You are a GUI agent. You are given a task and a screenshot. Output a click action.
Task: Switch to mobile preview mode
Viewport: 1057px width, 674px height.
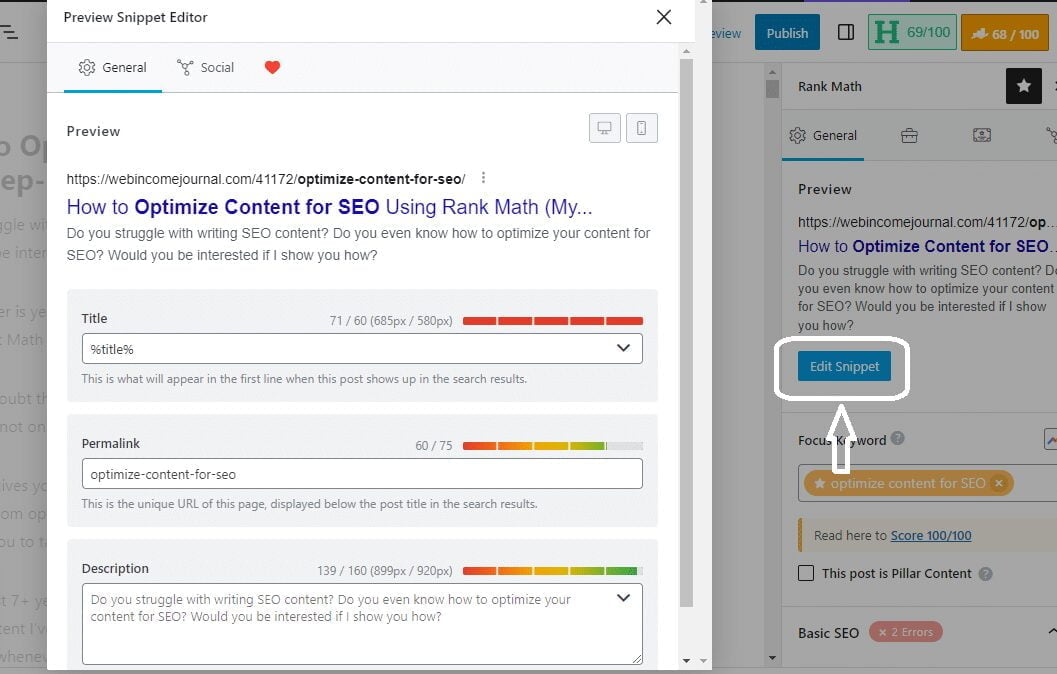point(642,128)
